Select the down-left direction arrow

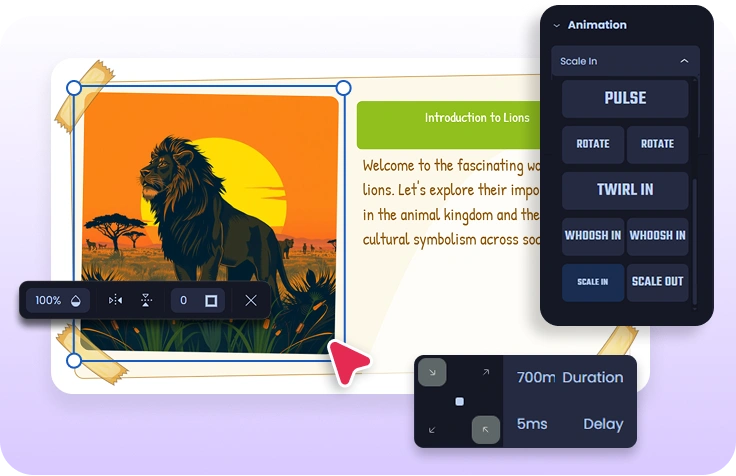coord(432,429)
